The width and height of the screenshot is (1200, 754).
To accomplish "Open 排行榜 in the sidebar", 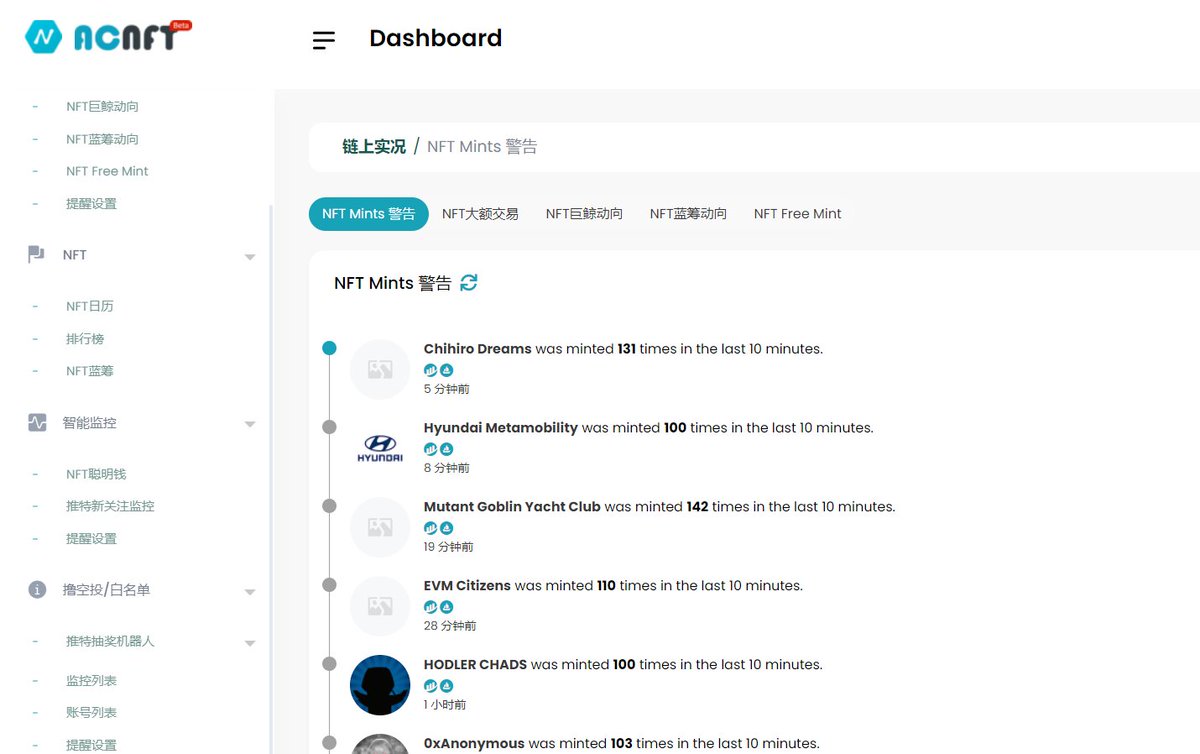I will [x=85, y=339].
